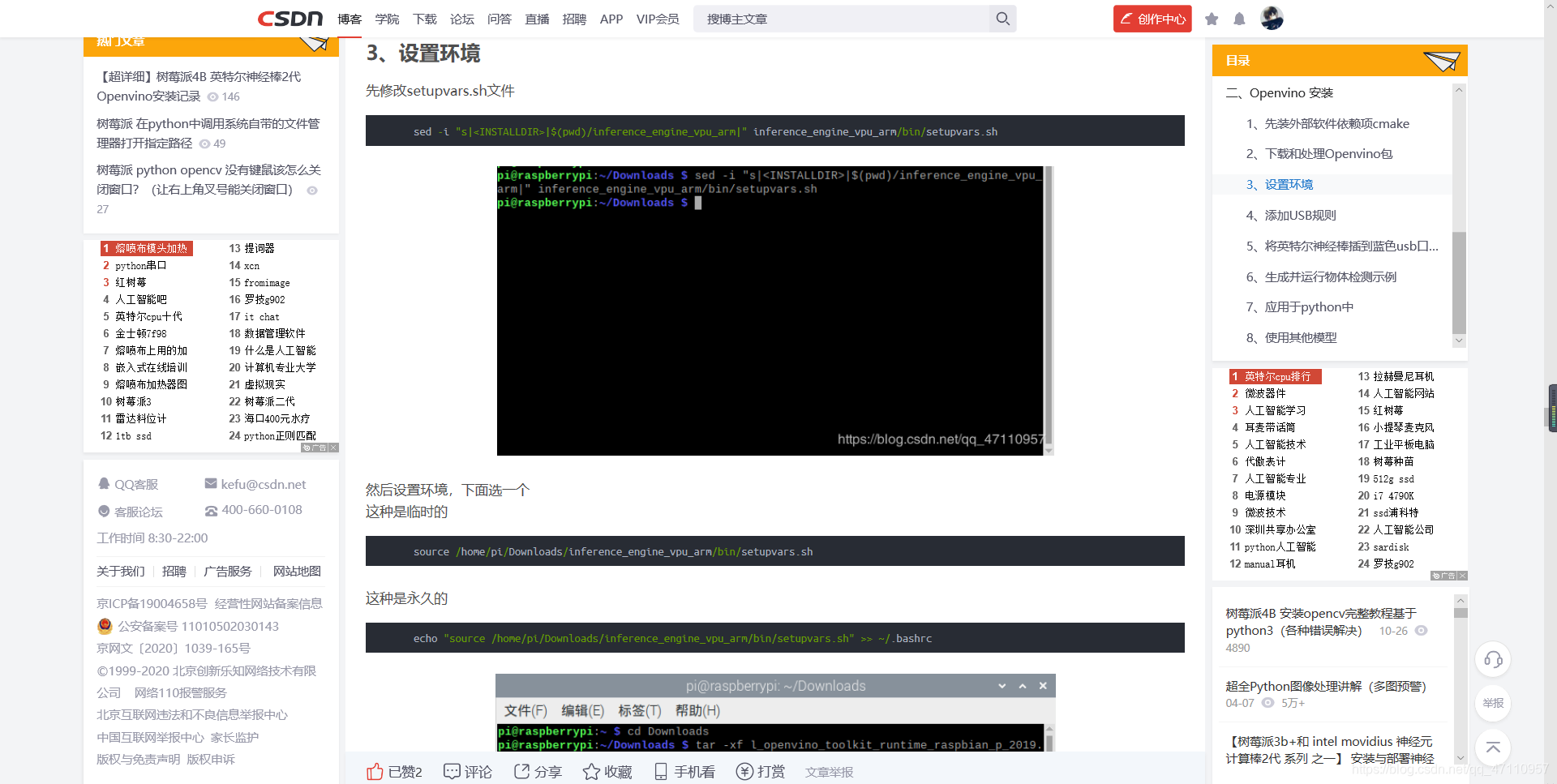1557x784 pixels.
Task: Open the 招聘 nav item in header
Action: [x=574, y=19]
